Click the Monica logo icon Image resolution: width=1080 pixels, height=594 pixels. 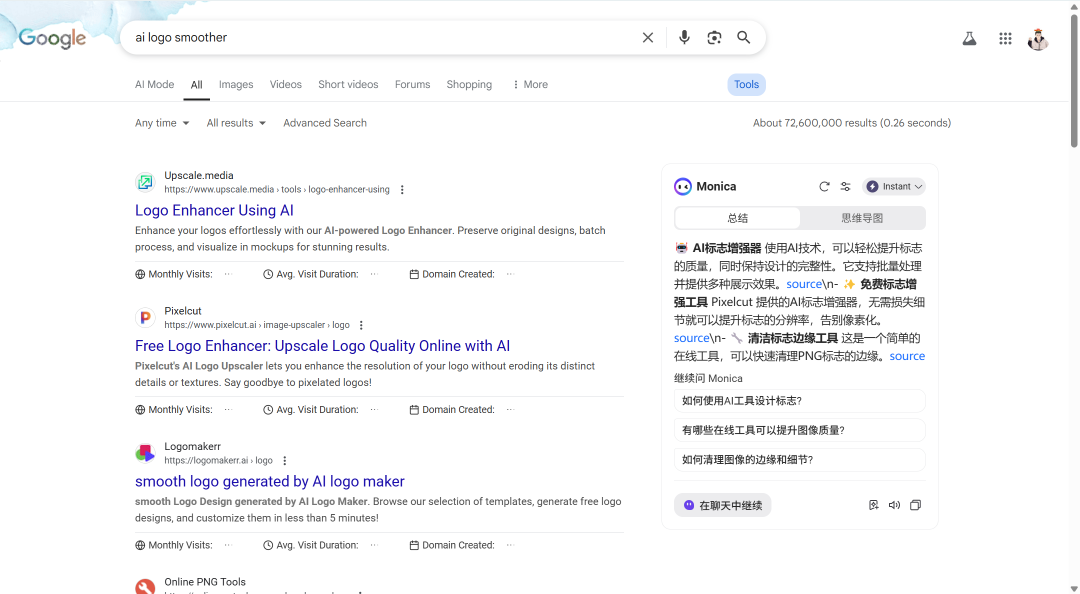click(683, 187)
